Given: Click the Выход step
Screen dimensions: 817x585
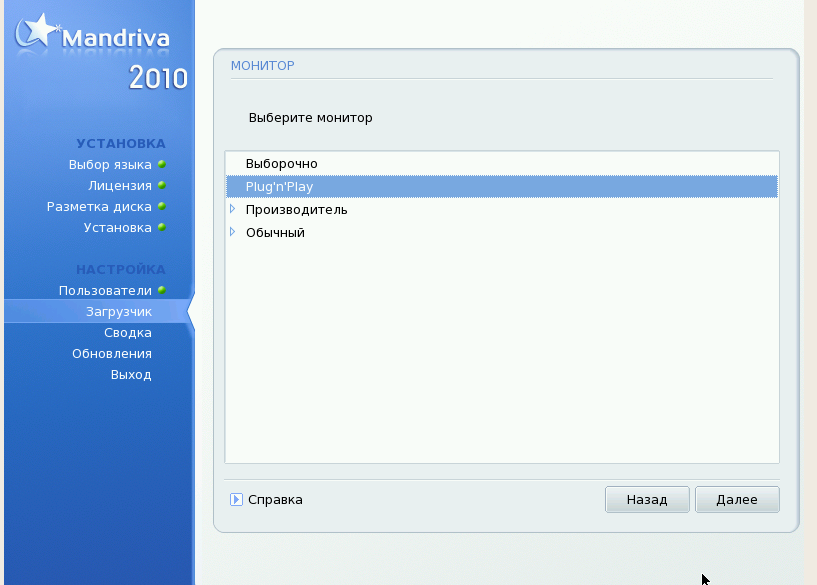Looking at the screenshot, I should coord(131,375).
